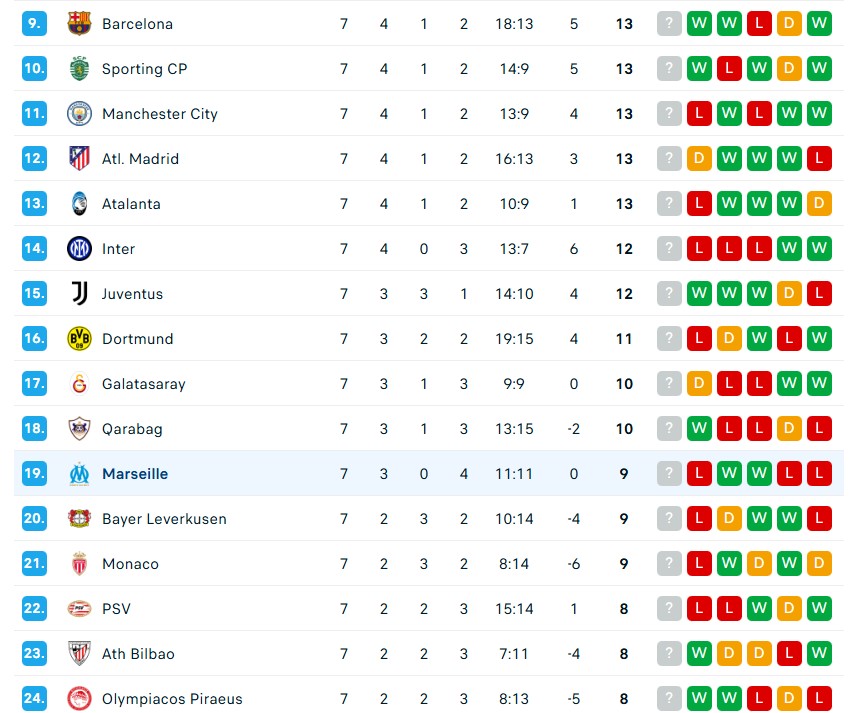Viewport: 858px width, 713px height.
Task: Click the Atl. Madrid team crest
Action: 79,159
